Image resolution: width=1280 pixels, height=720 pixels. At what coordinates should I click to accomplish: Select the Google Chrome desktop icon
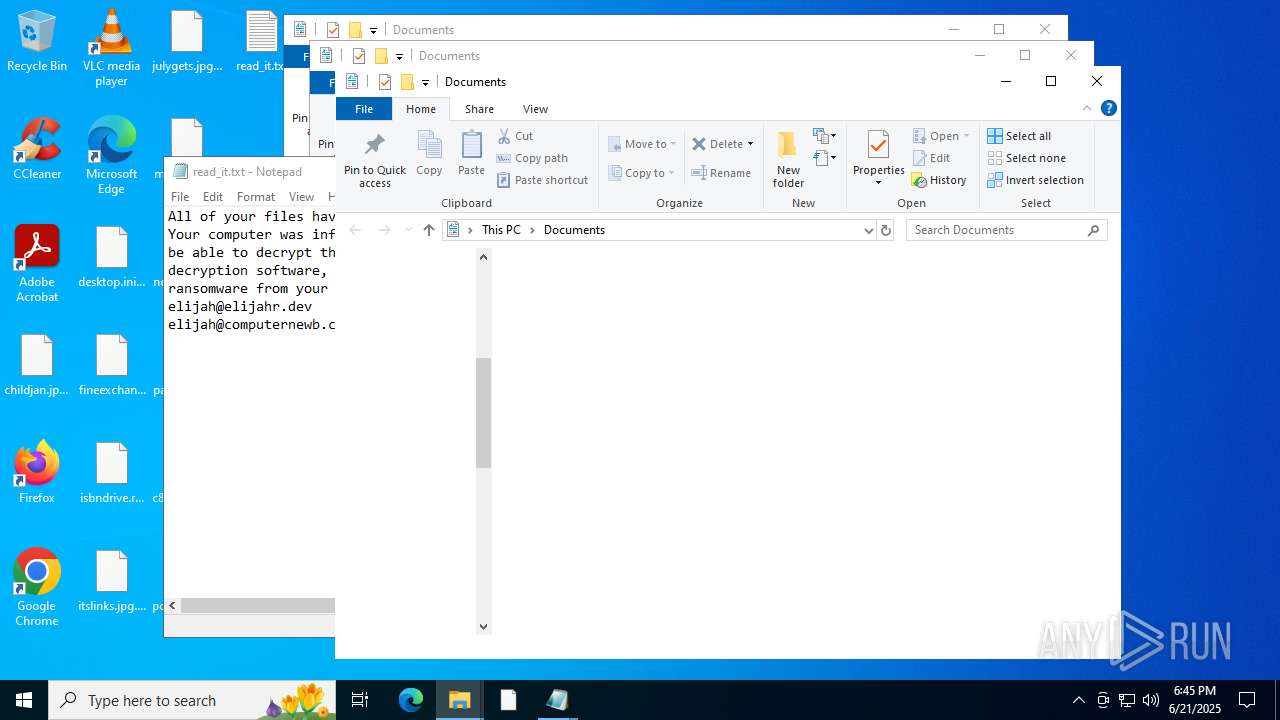pos(37,588)
